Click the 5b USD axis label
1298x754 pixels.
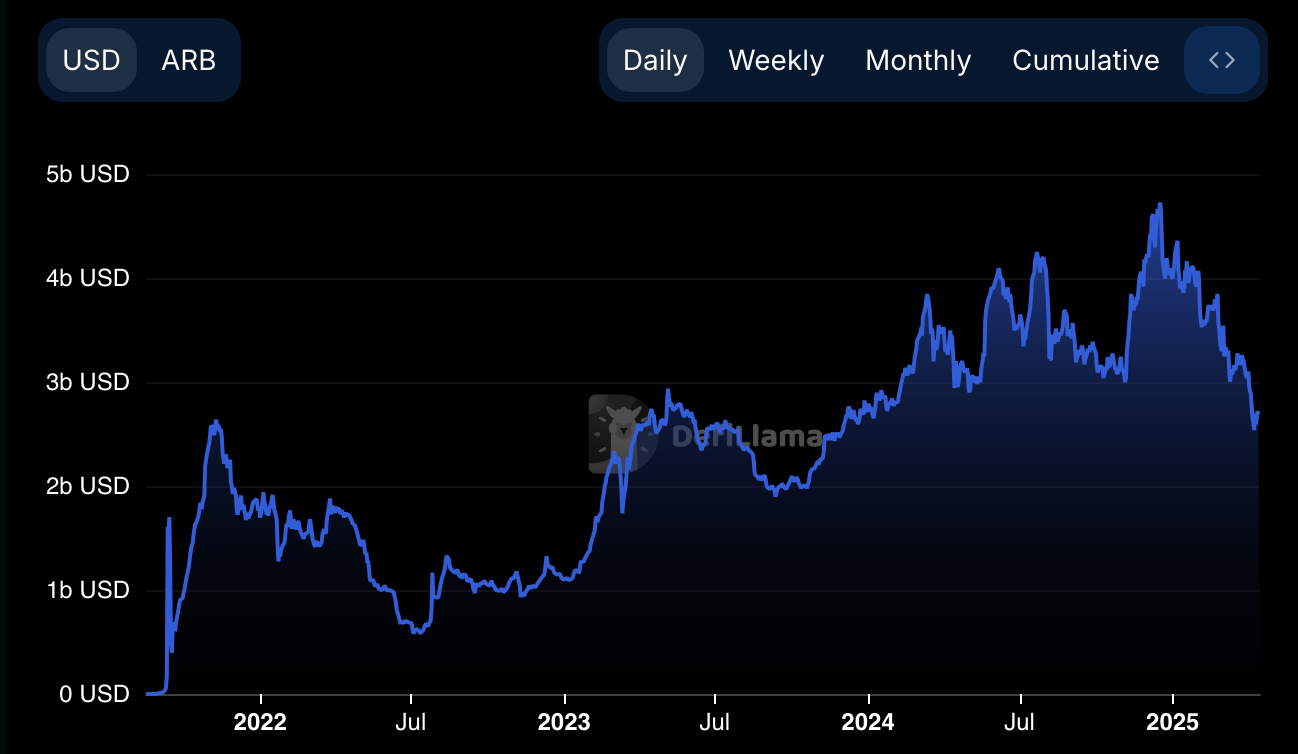pos(89,174)
